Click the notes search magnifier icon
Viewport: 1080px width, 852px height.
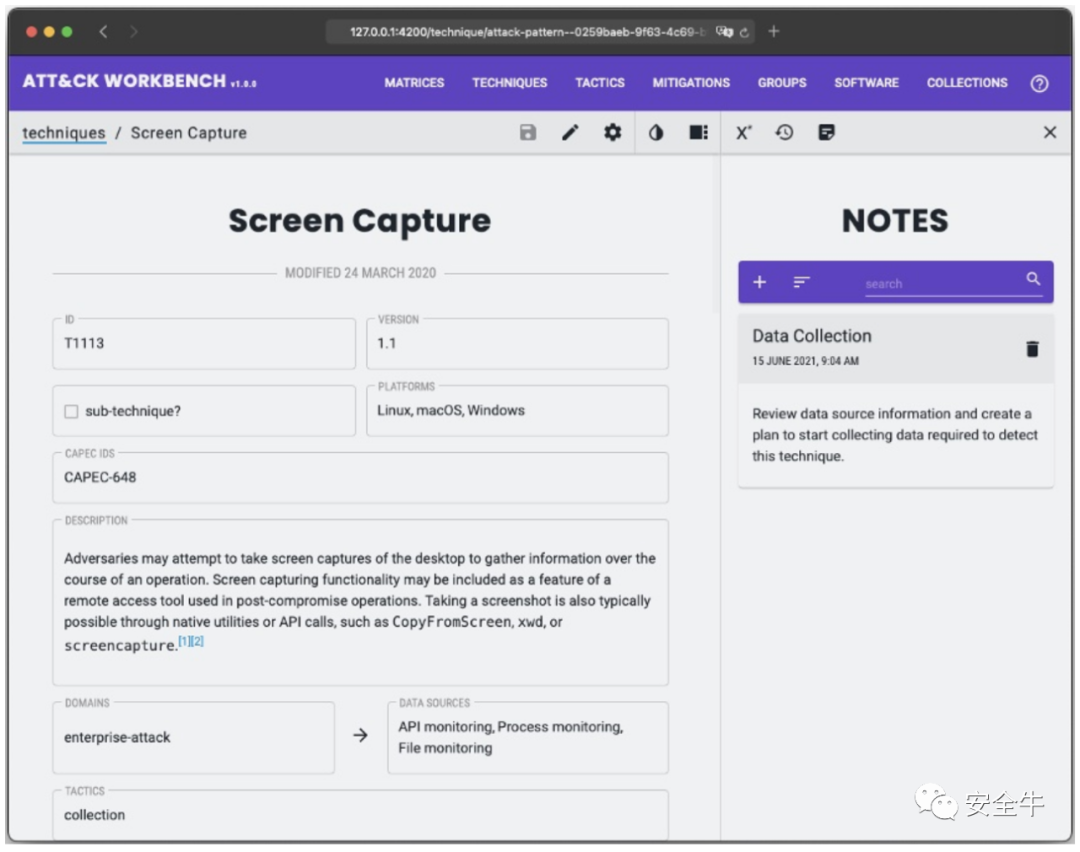[x=1033, y=279]
